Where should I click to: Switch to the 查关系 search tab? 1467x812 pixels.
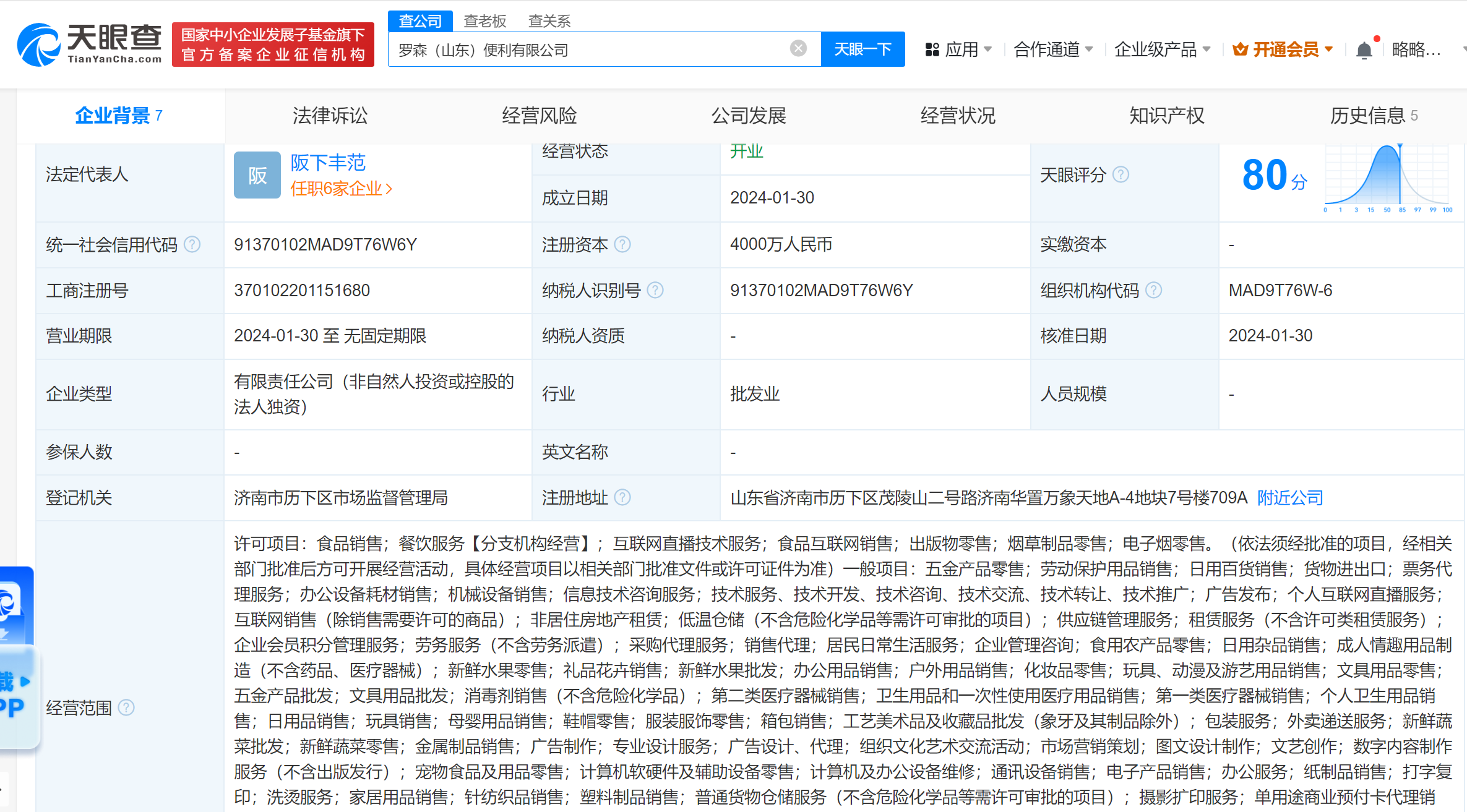(549, 21)
